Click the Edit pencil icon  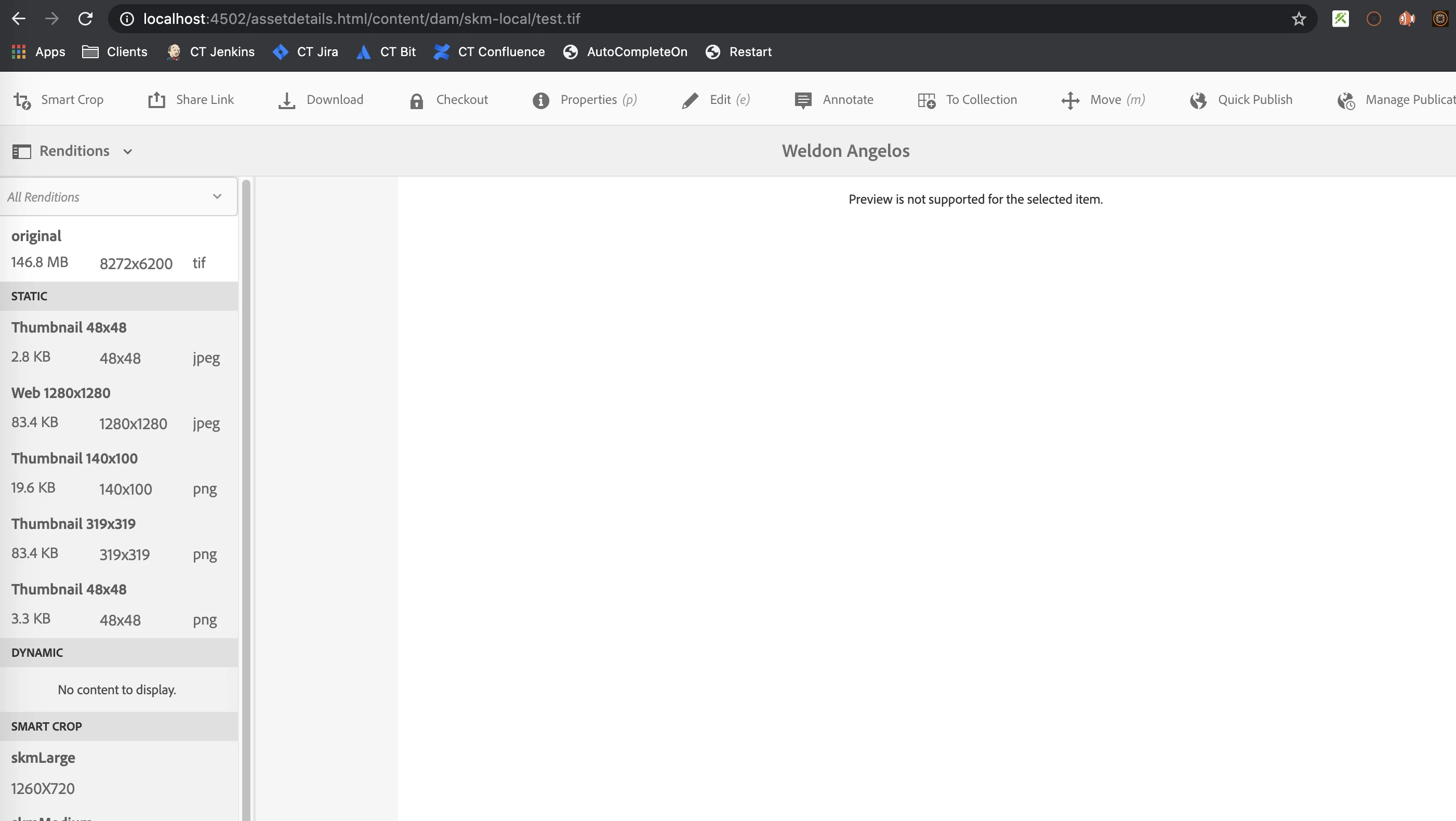pyautogui.click(x=690, y=101)
